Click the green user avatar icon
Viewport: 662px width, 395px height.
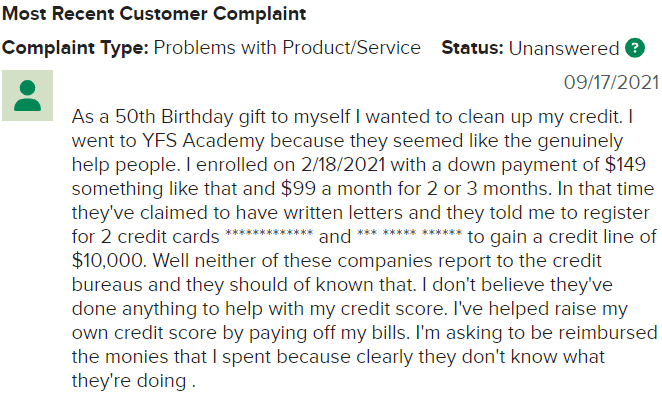click(x=27, y=95)
